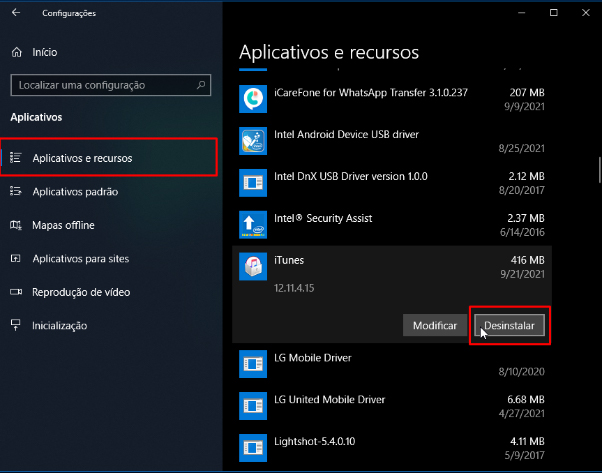Click Modificar button for iTunes

pos(435,325)
